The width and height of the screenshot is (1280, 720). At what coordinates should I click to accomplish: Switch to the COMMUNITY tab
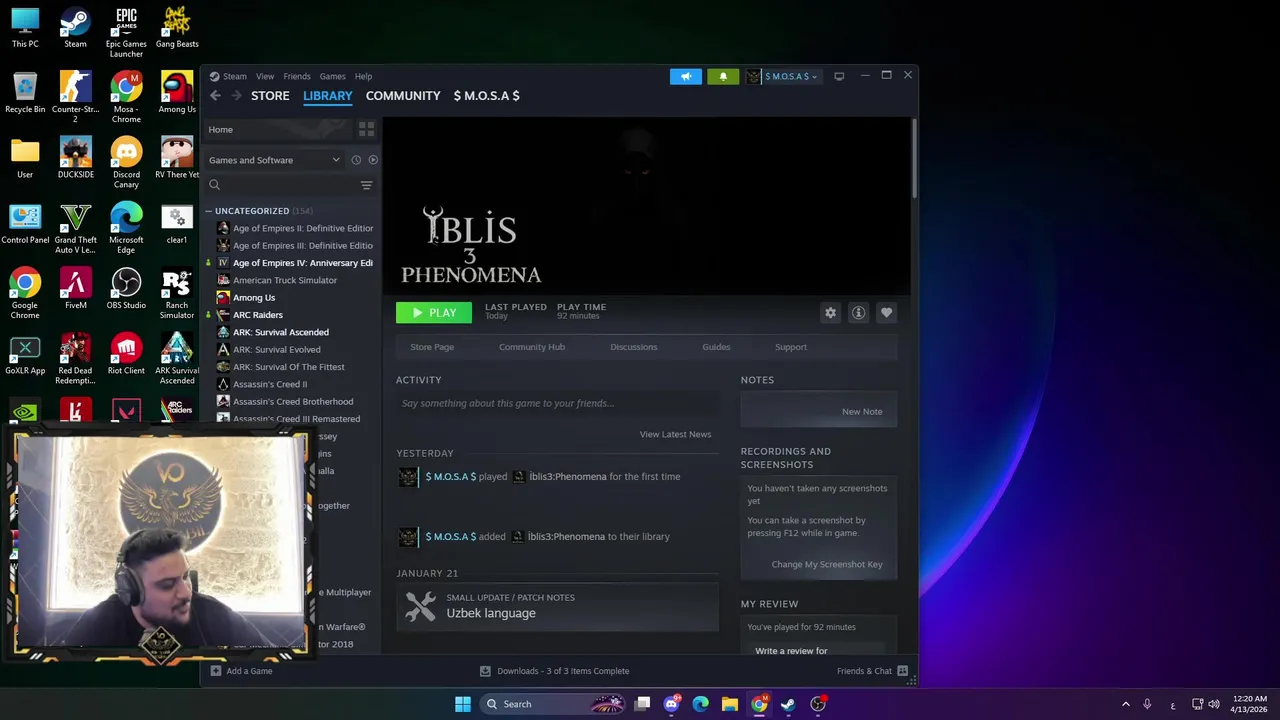[403, 95]
